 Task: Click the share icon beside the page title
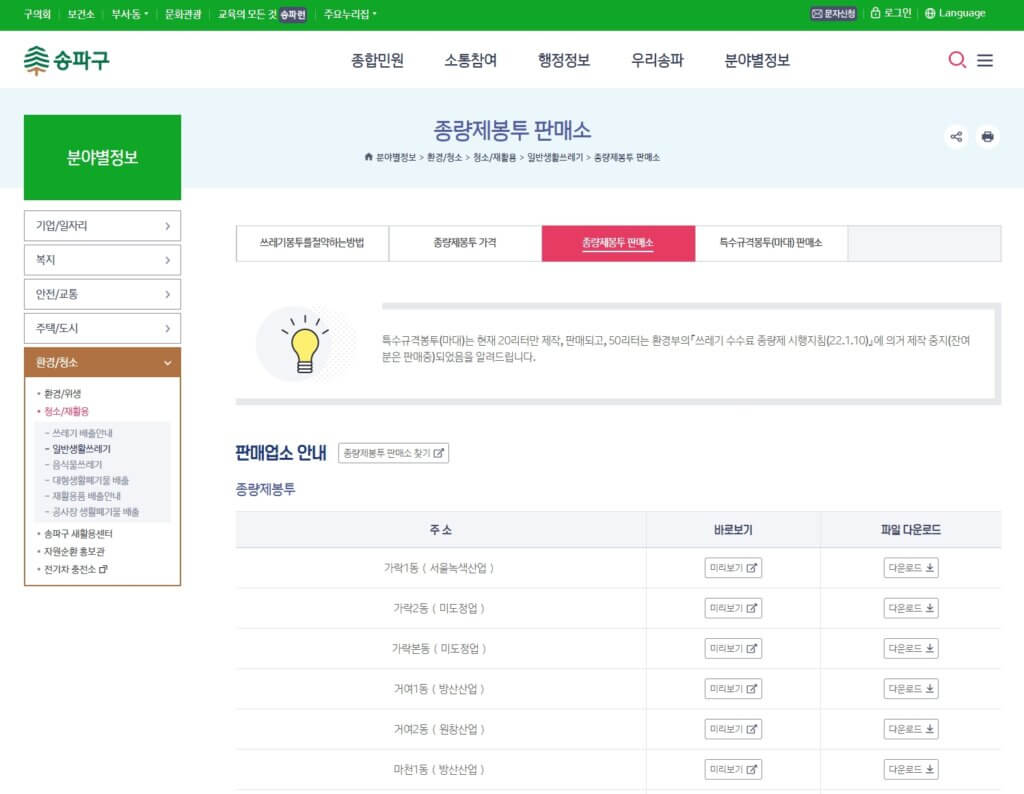pos(955,137)
